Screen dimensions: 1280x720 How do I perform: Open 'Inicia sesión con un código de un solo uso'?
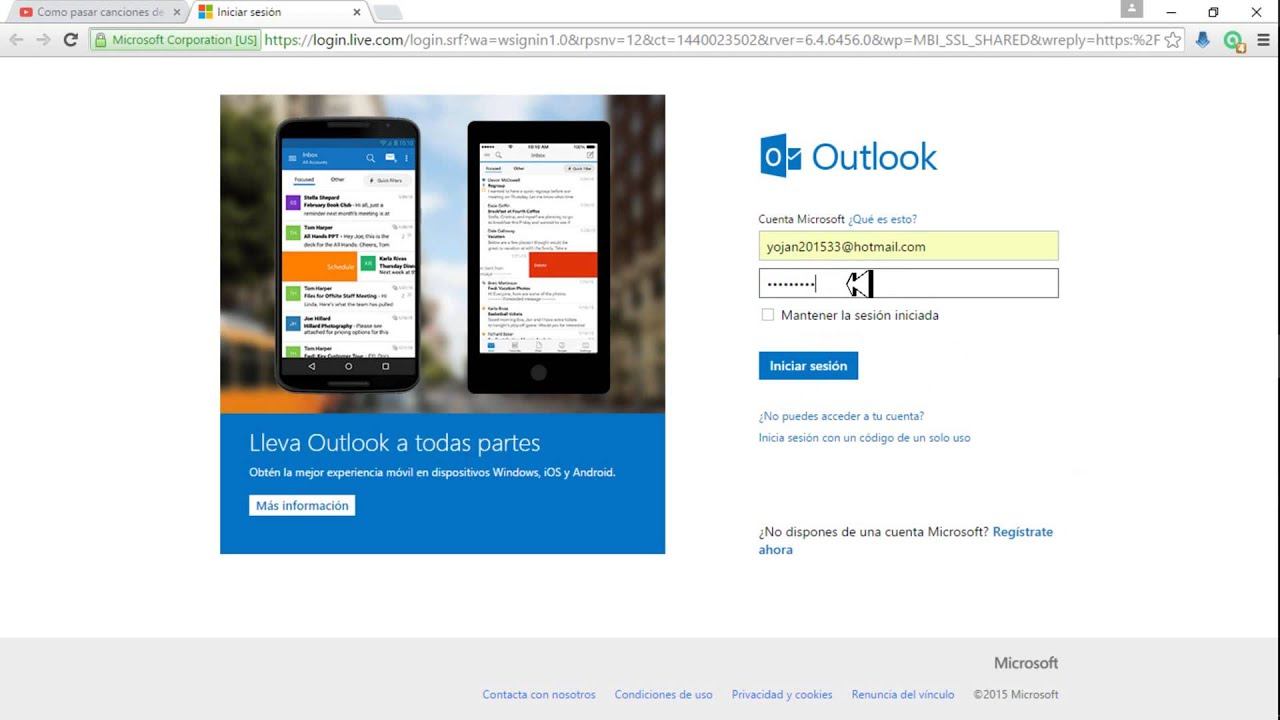pos(864,438)
